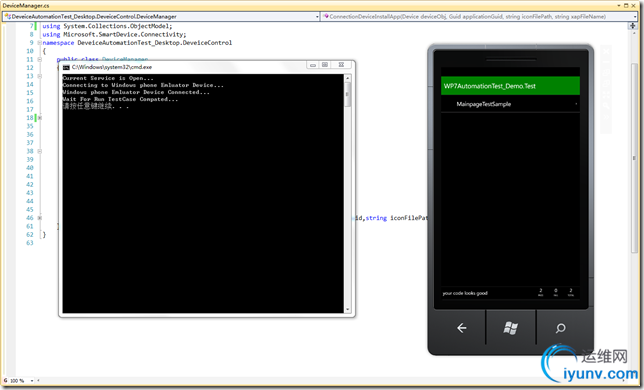The height and width of the screenshot is (390, 644).
Task: Click the editor vertical scrollbar thumb
Action: point(634,158)
